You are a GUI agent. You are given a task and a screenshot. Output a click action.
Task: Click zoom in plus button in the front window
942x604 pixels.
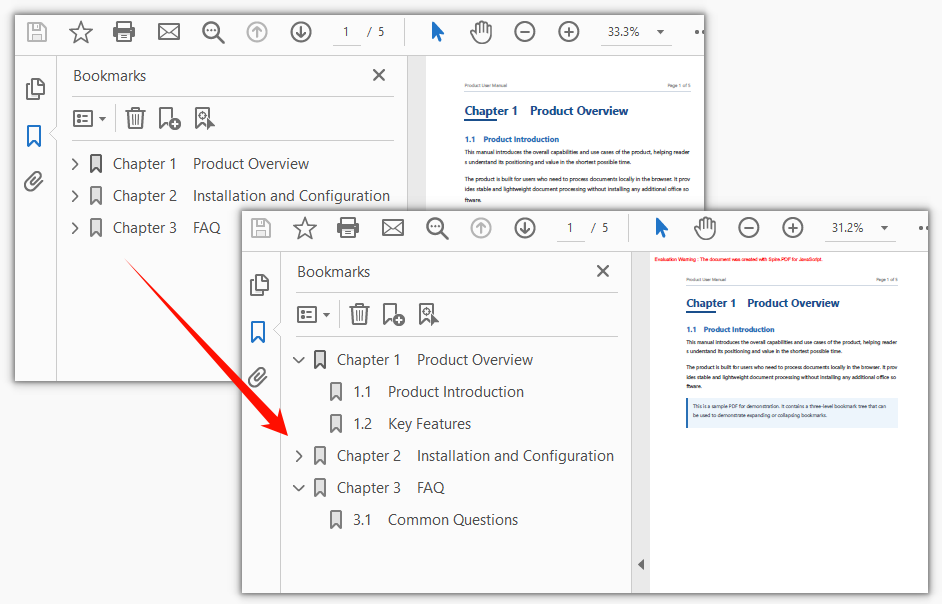click(x=792, y=228)
